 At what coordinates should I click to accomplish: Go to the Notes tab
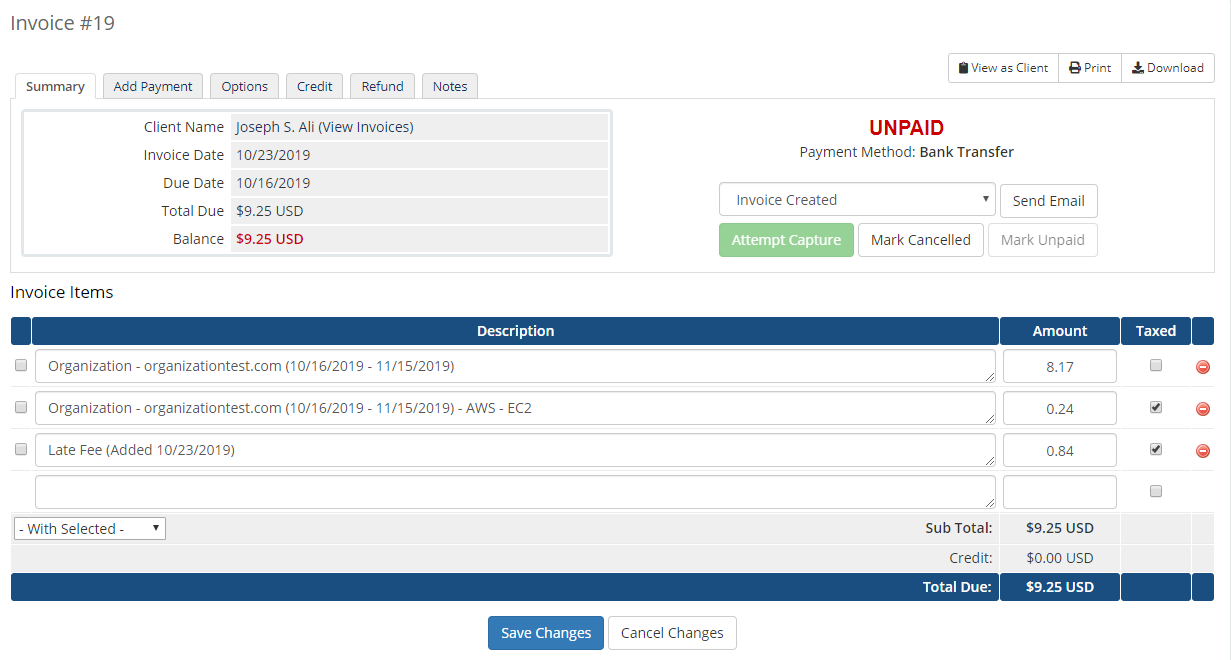point(450,87)
